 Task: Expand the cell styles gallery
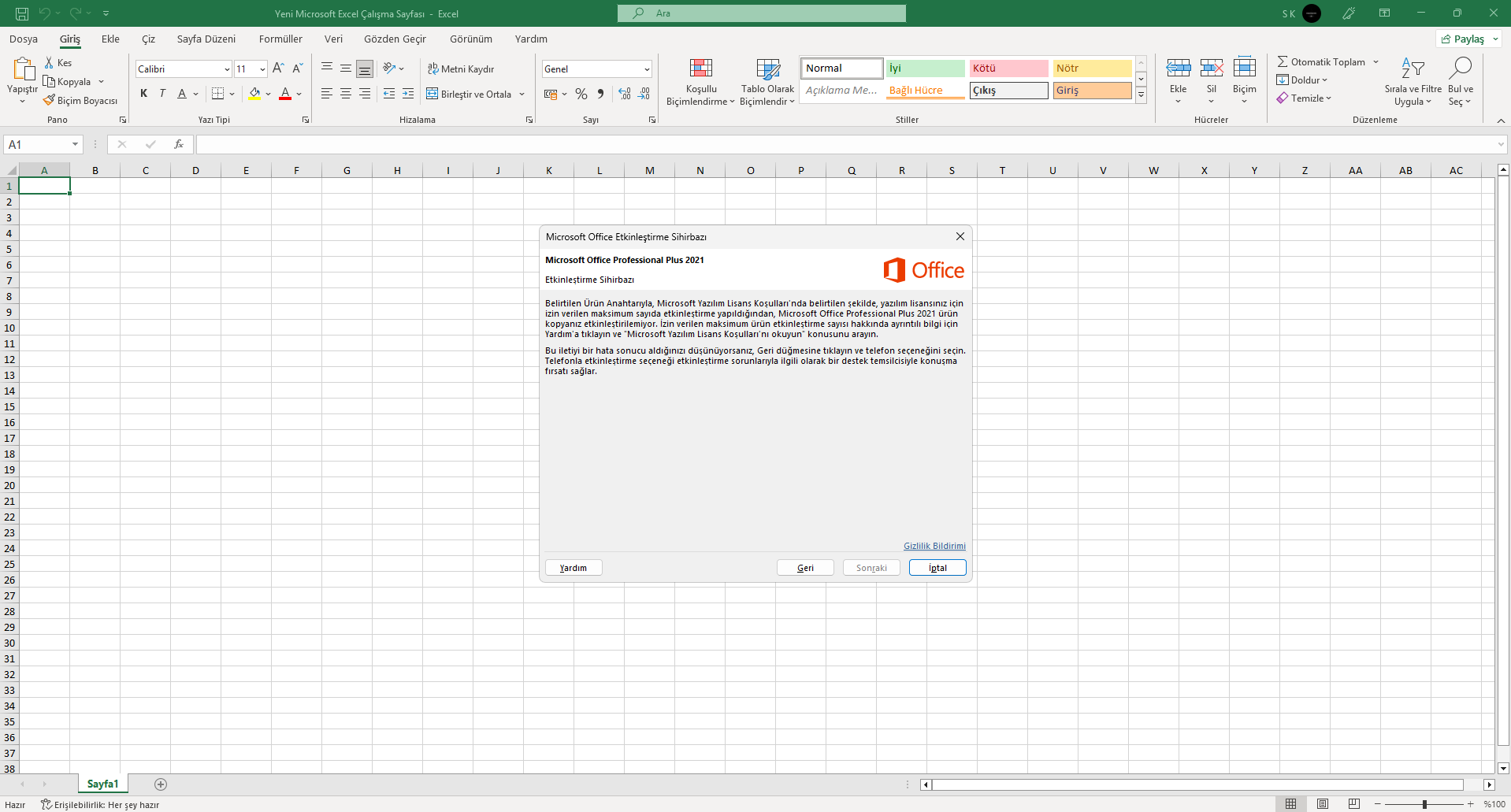(1141, 95)
